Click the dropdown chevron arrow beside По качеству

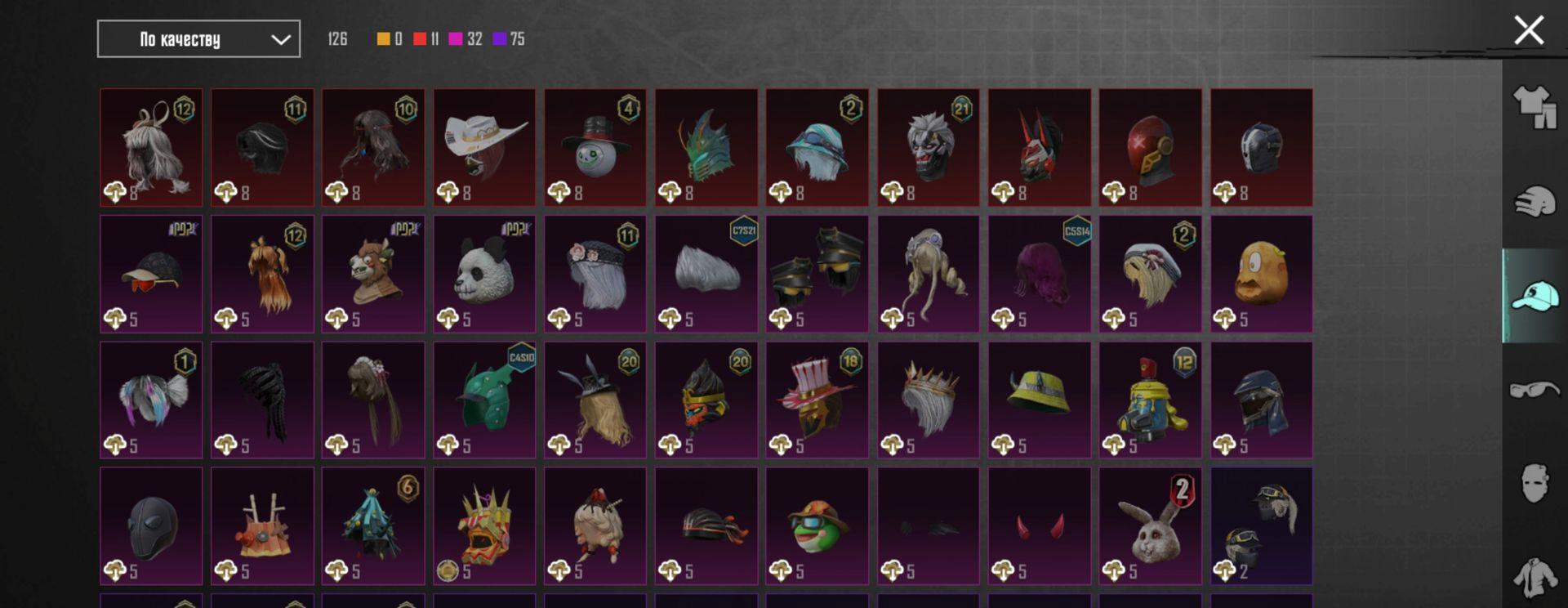281,39
